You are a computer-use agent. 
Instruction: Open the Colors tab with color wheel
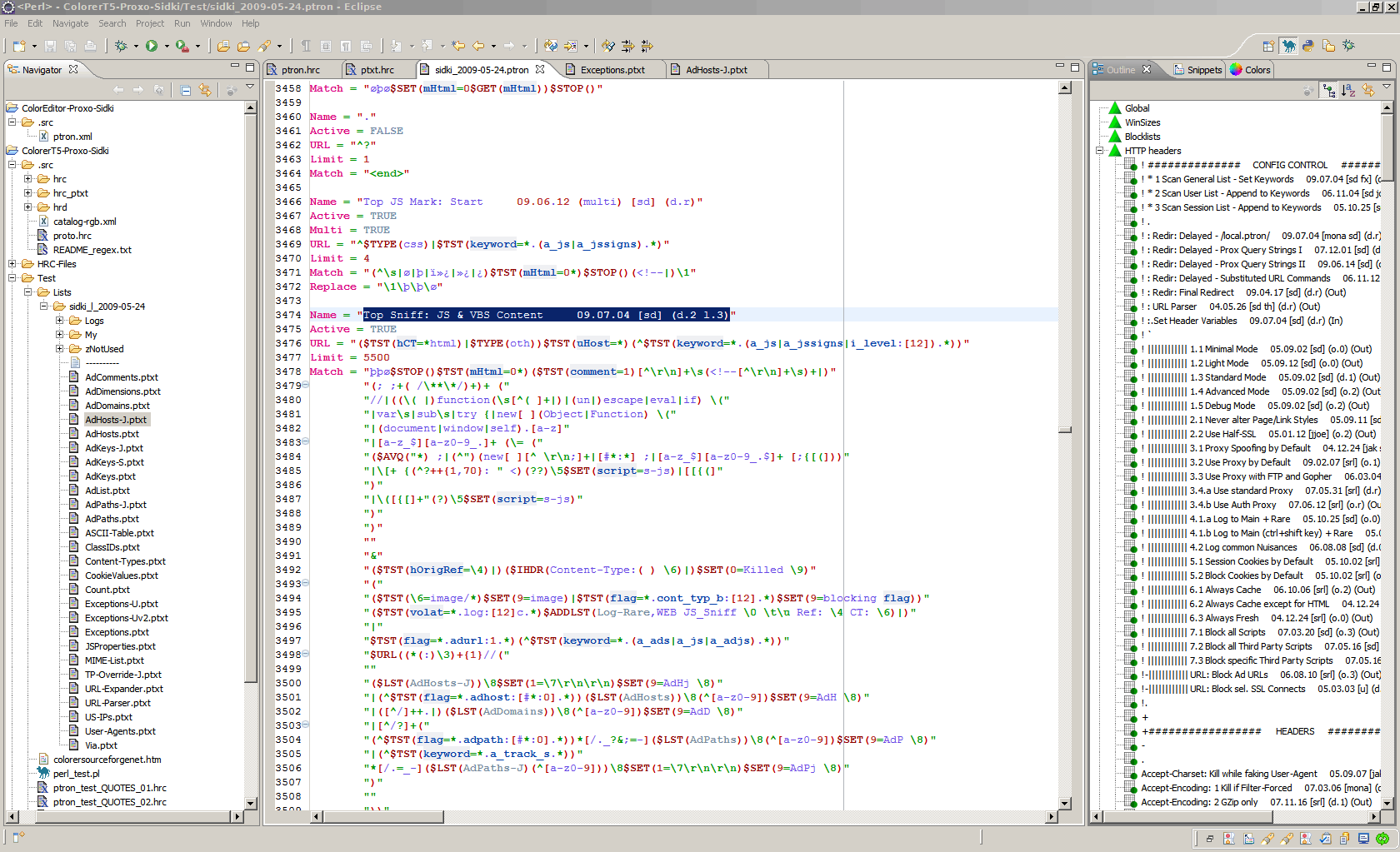pyautogui.click(x=1251, y=70)
